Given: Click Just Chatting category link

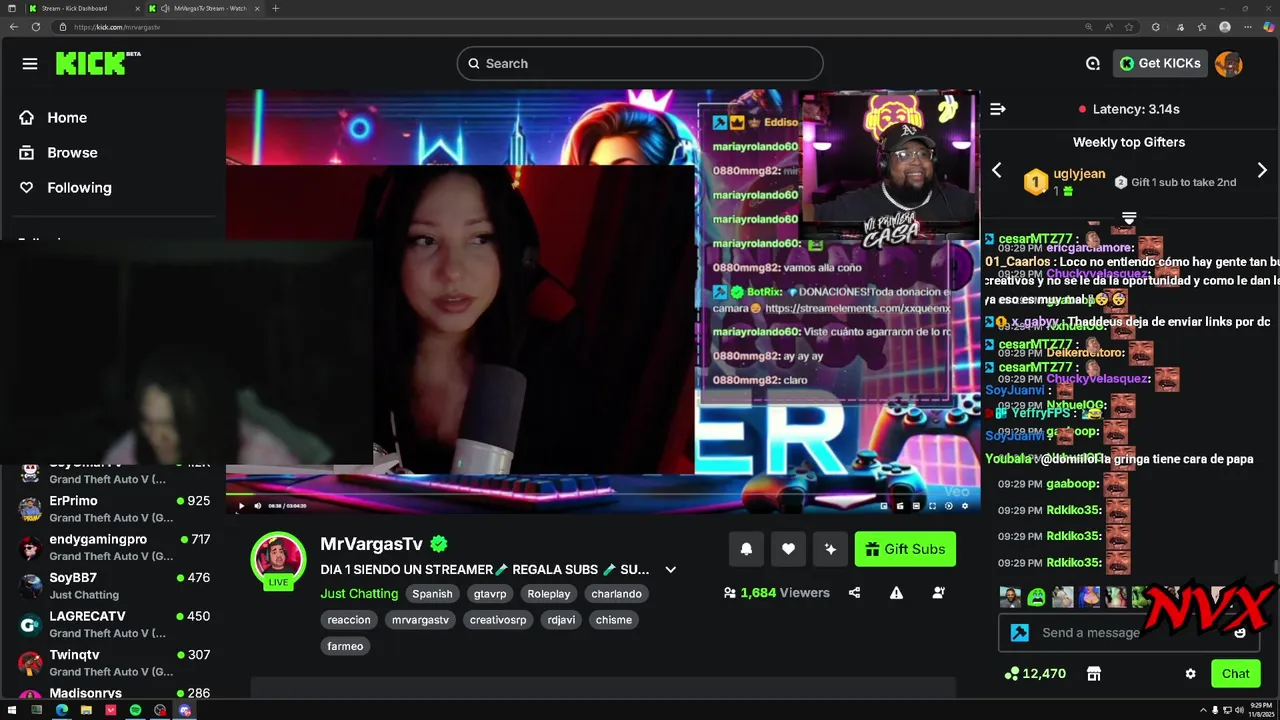Looking at the screenshot, I should (359, 593).
